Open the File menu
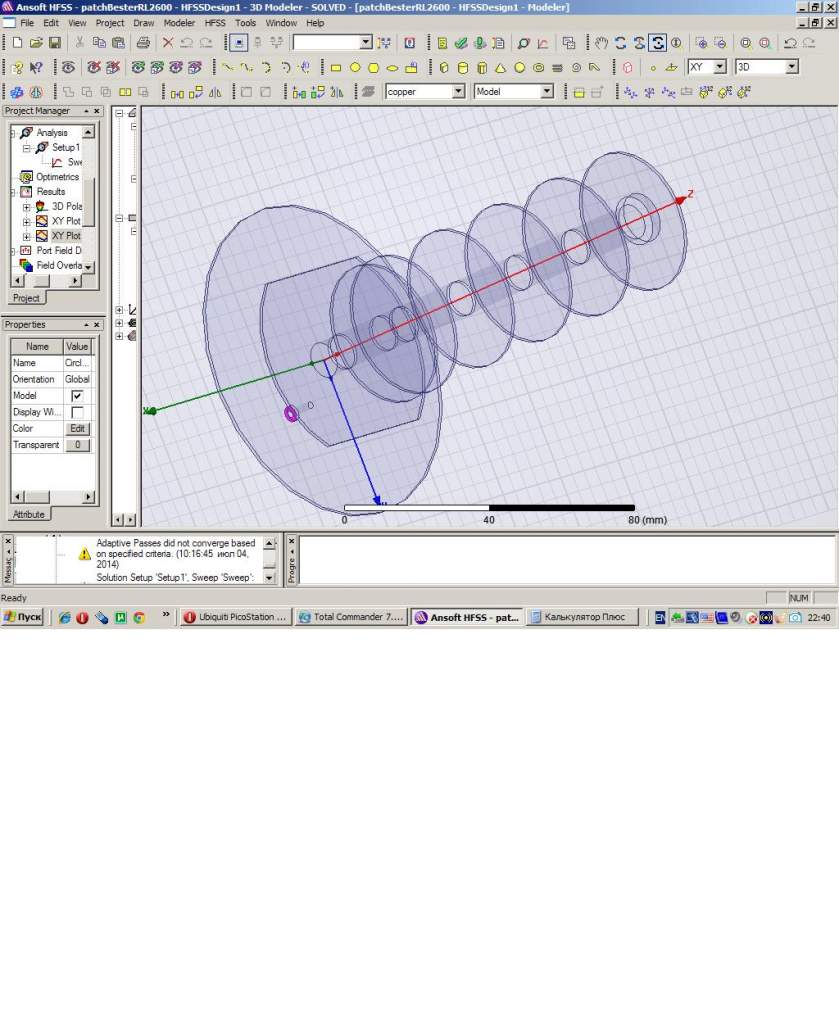This screenshot has height=1024, width=839. [27, 23]
